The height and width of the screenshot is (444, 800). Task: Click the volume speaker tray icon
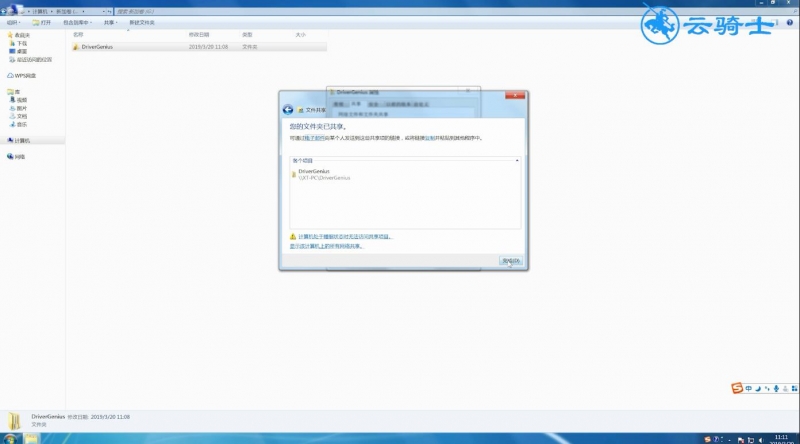pos(760,440)
